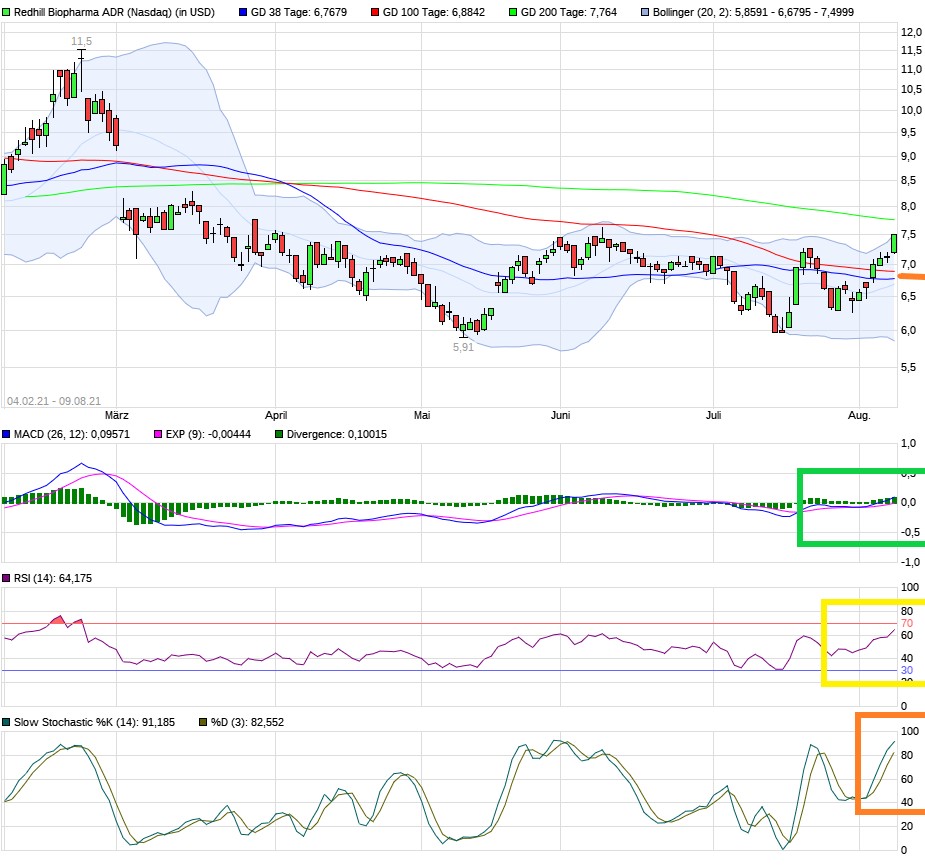This screenshot has width=925, height=865.
Task: Select the März label on the time axis
Action: (118, 414)
